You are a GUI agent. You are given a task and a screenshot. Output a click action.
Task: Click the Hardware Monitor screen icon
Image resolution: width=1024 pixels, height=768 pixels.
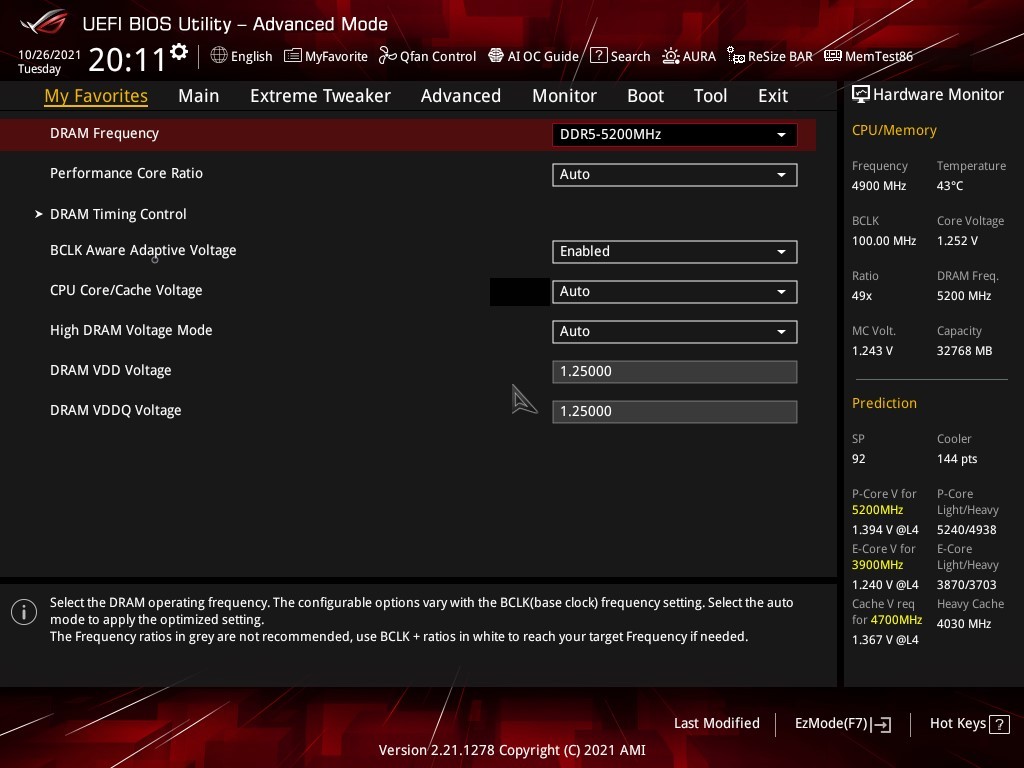pyautogui.click(x=861, y=95)
